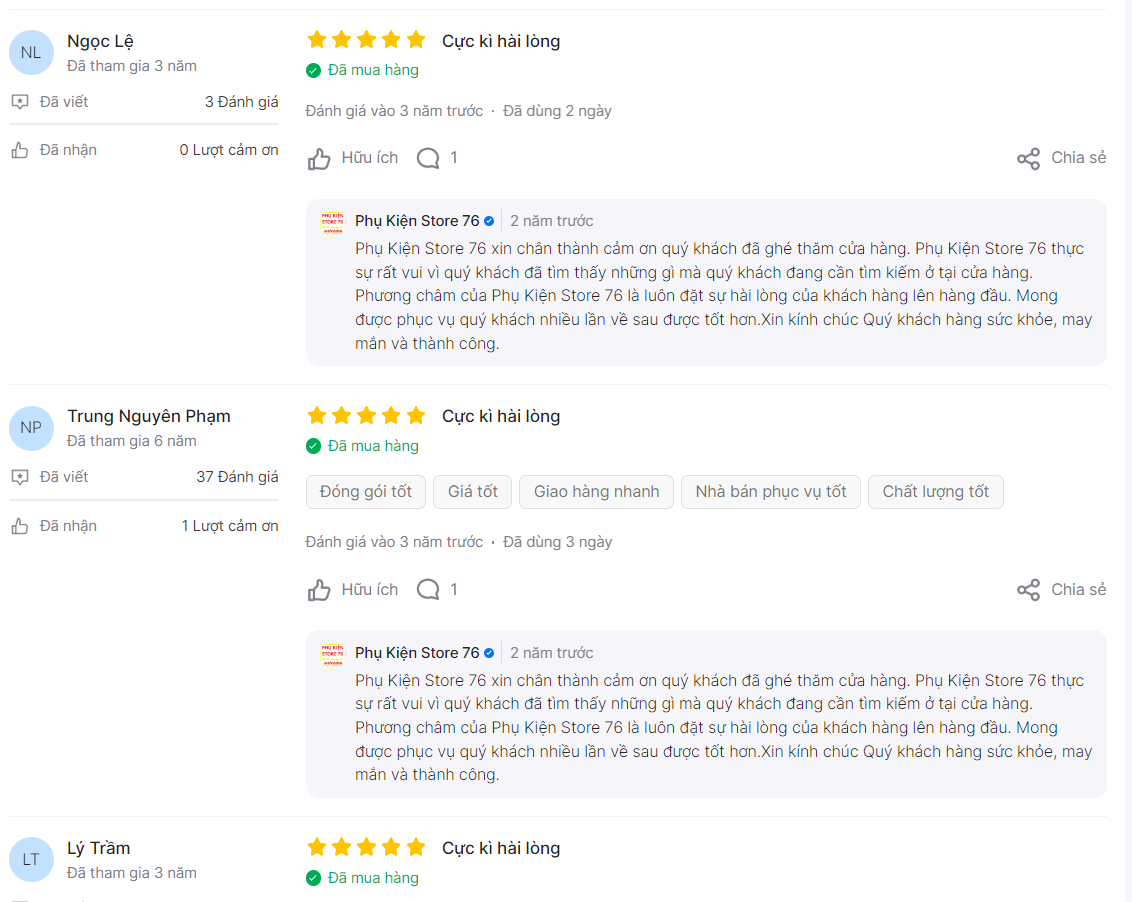
Task: Click the NP avatar circle
Action: pyautogui.click(x=31, y=428)
